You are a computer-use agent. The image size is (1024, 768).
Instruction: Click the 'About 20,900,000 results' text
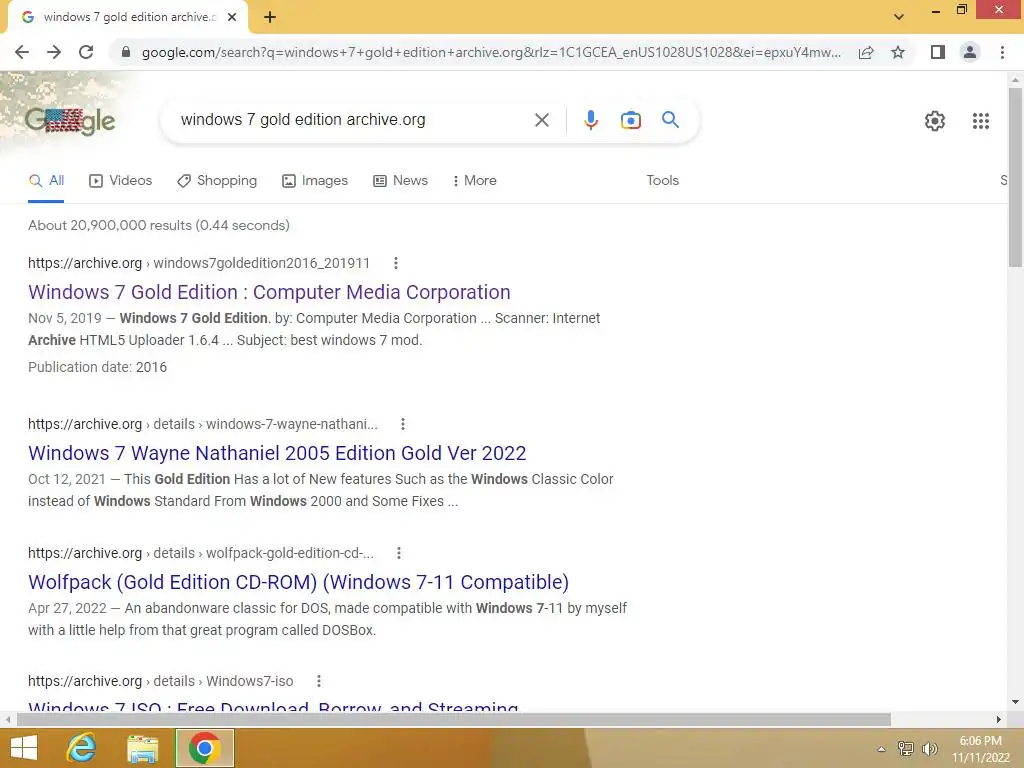(159, 225)
